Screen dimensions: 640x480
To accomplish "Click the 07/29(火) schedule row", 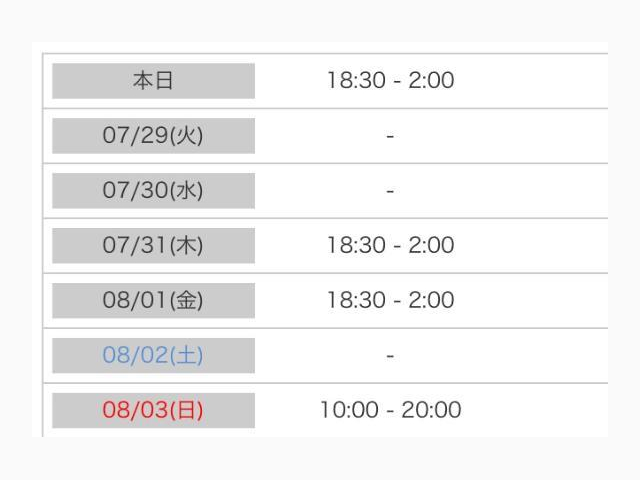I will 325,136.
